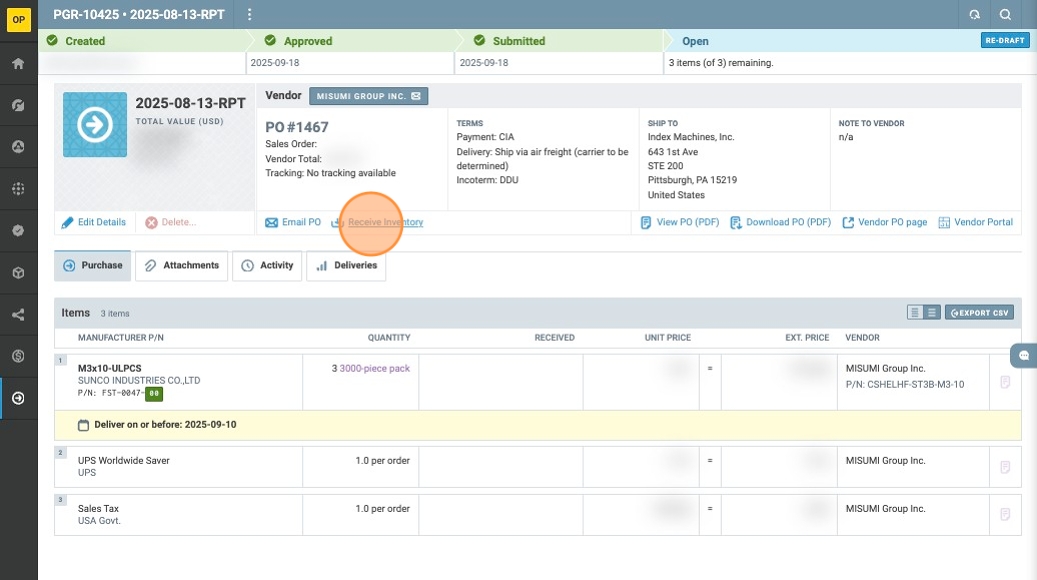The image size is (1037, 580).
Task: Go to Home in the left sidebar
Action: (18, 64)
